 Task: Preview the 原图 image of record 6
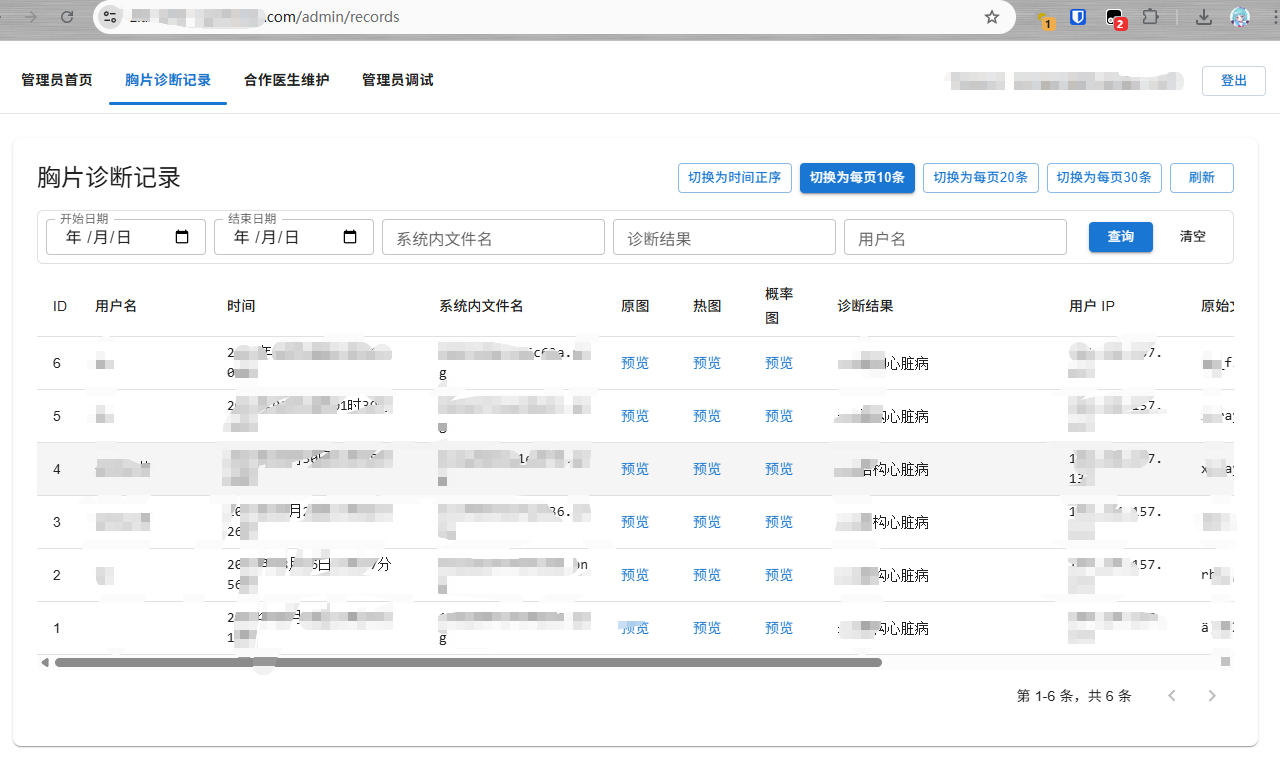(635, 363)
